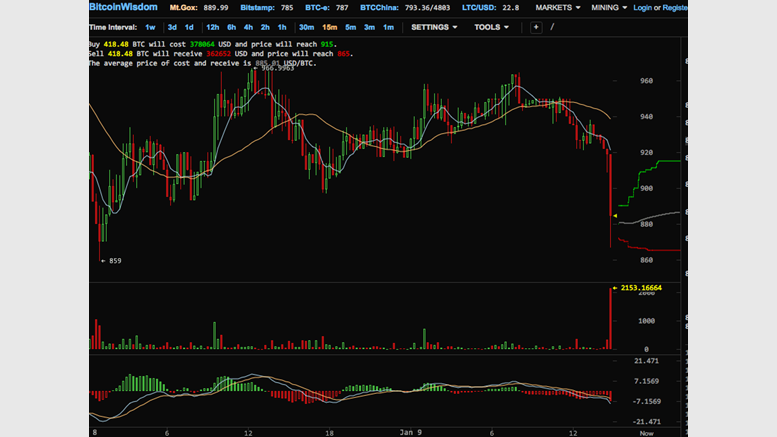Open the BTCChina market link
Image resolution: width=777 pixels, height=437 pixels.
click(379, 8)
